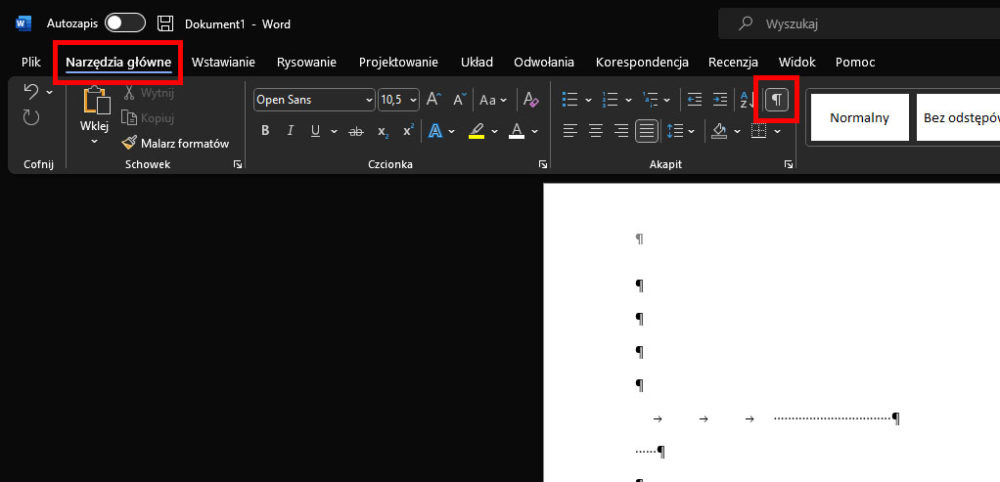Expand the font color dropdown arrow
The image size is (1000, 482).
tap(535, 131)
